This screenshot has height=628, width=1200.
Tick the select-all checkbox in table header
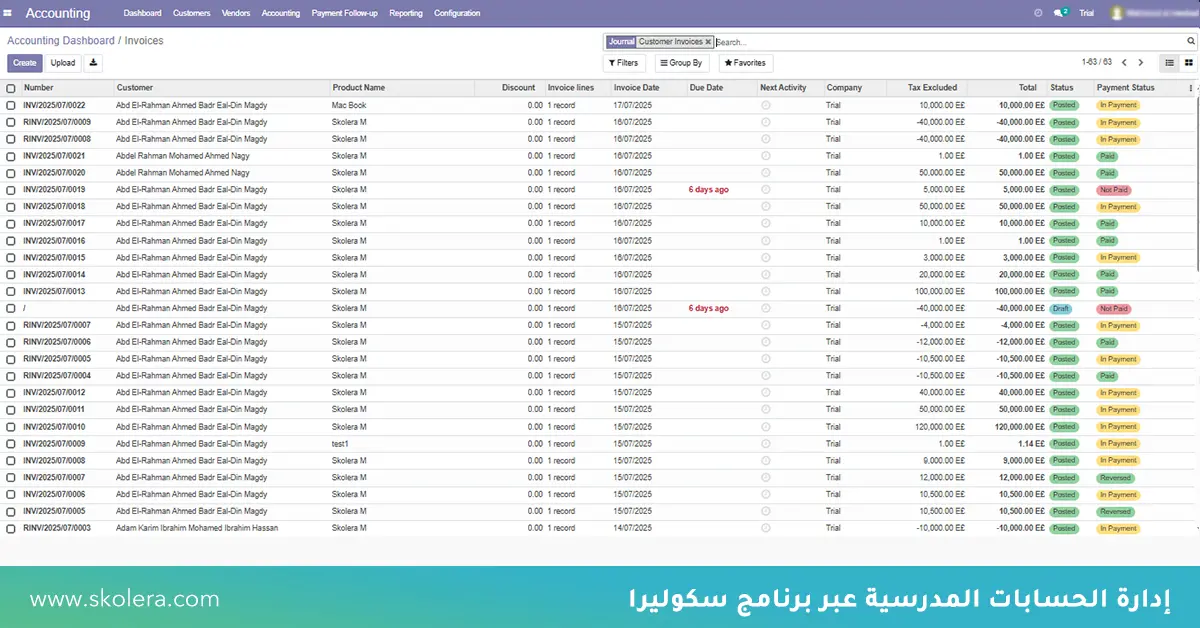[x=11, y=88]
